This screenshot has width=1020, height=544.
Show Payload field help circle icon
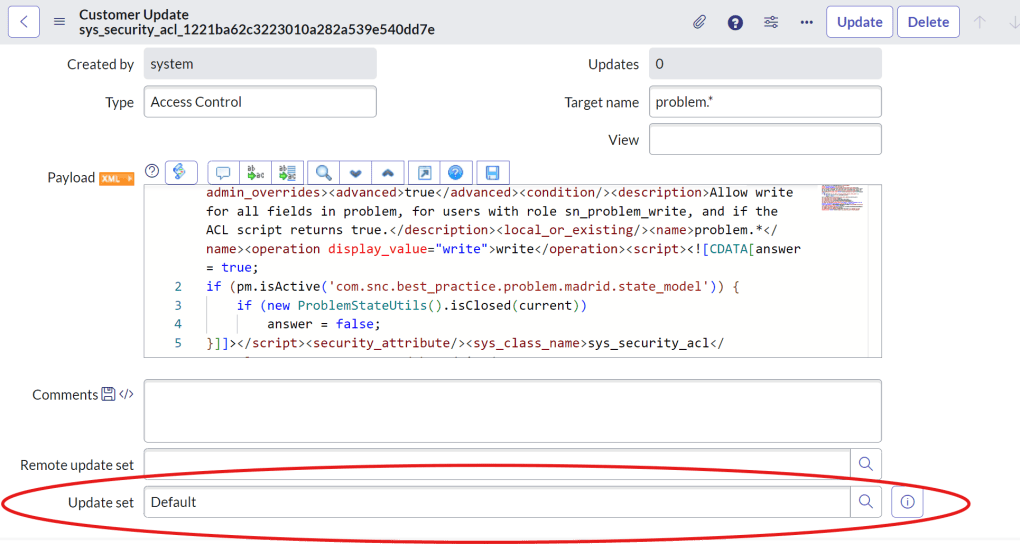pyautogui.click(x=152, y=170)
